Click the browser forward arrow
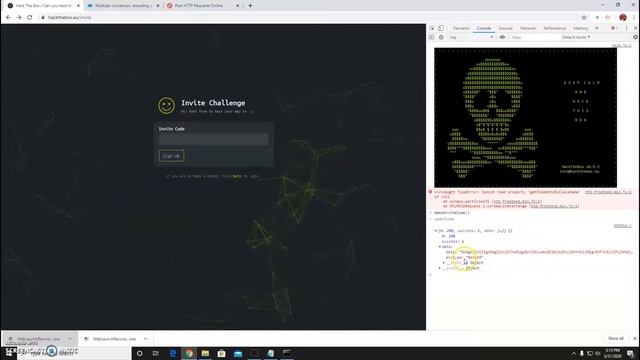 (x=19, y=18)
